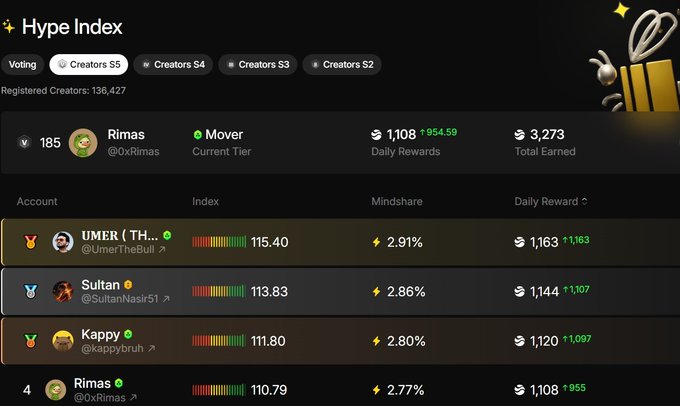Click the gold medal icon for UMER
This screenshot has width=680, height=406.
(x=30, y=242)
